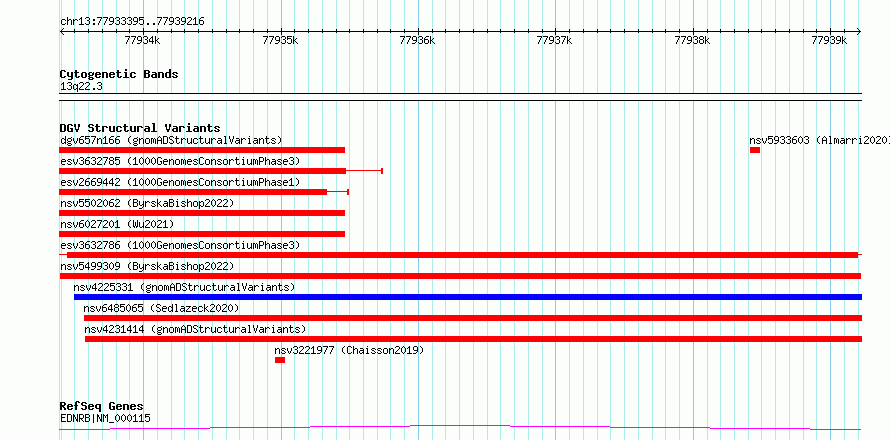890x440 pixels.
Task: Click the magenta EDNRB gene line
Action: tap(460, 427)
